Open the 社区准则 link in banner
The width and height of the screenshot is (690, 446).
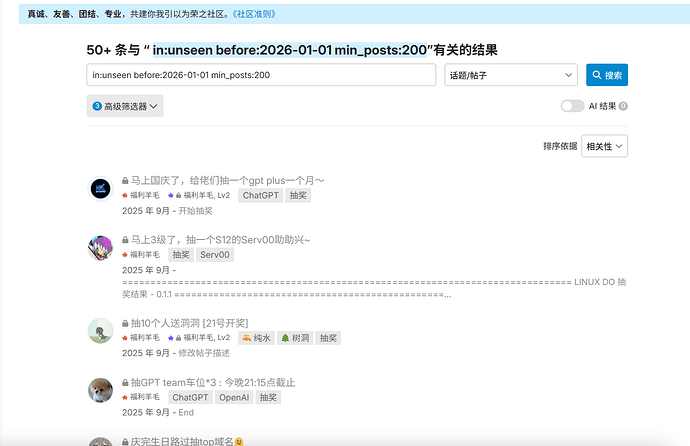point(254,14)
